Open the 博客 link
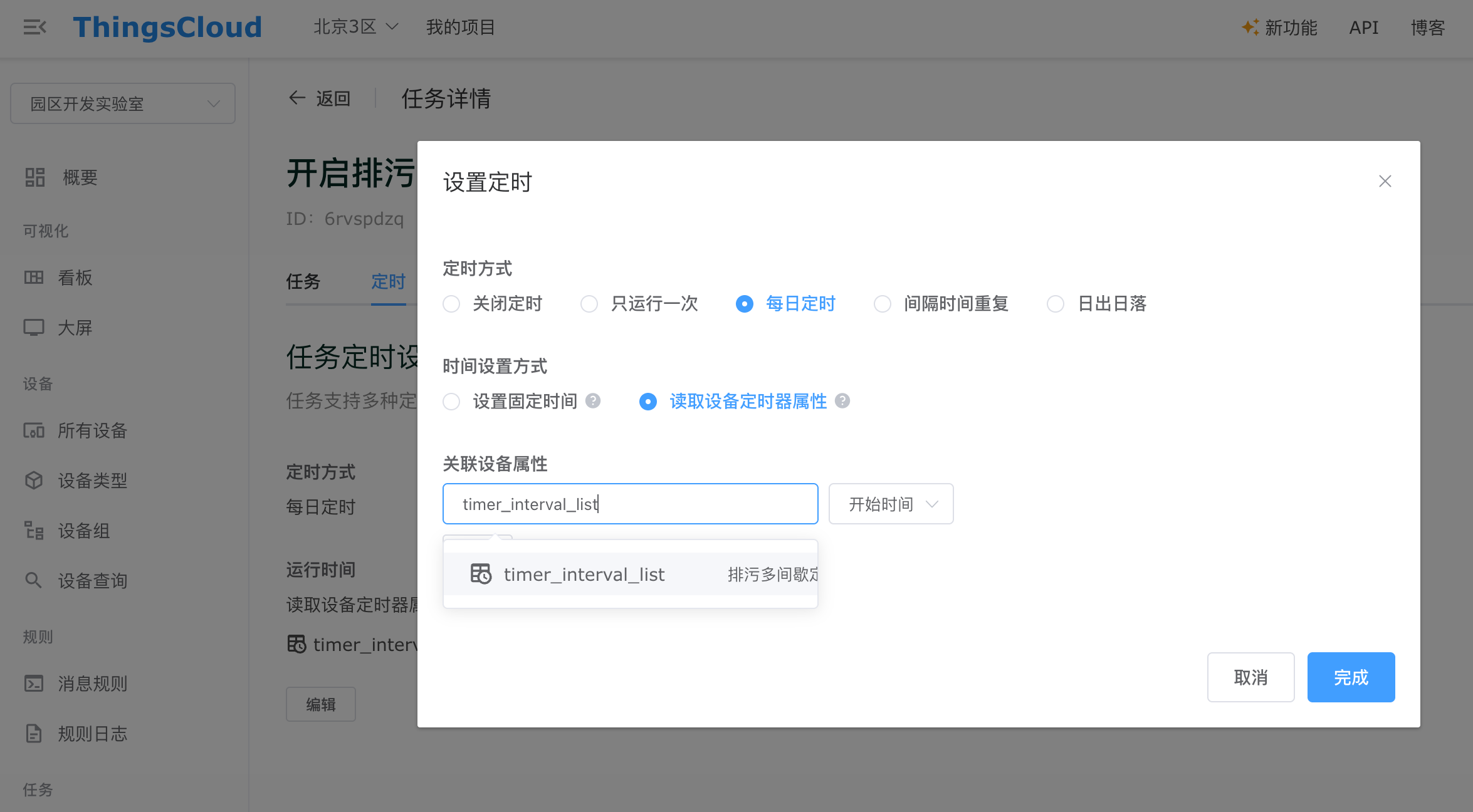 pyautogui.click(x=1428, y=27)
